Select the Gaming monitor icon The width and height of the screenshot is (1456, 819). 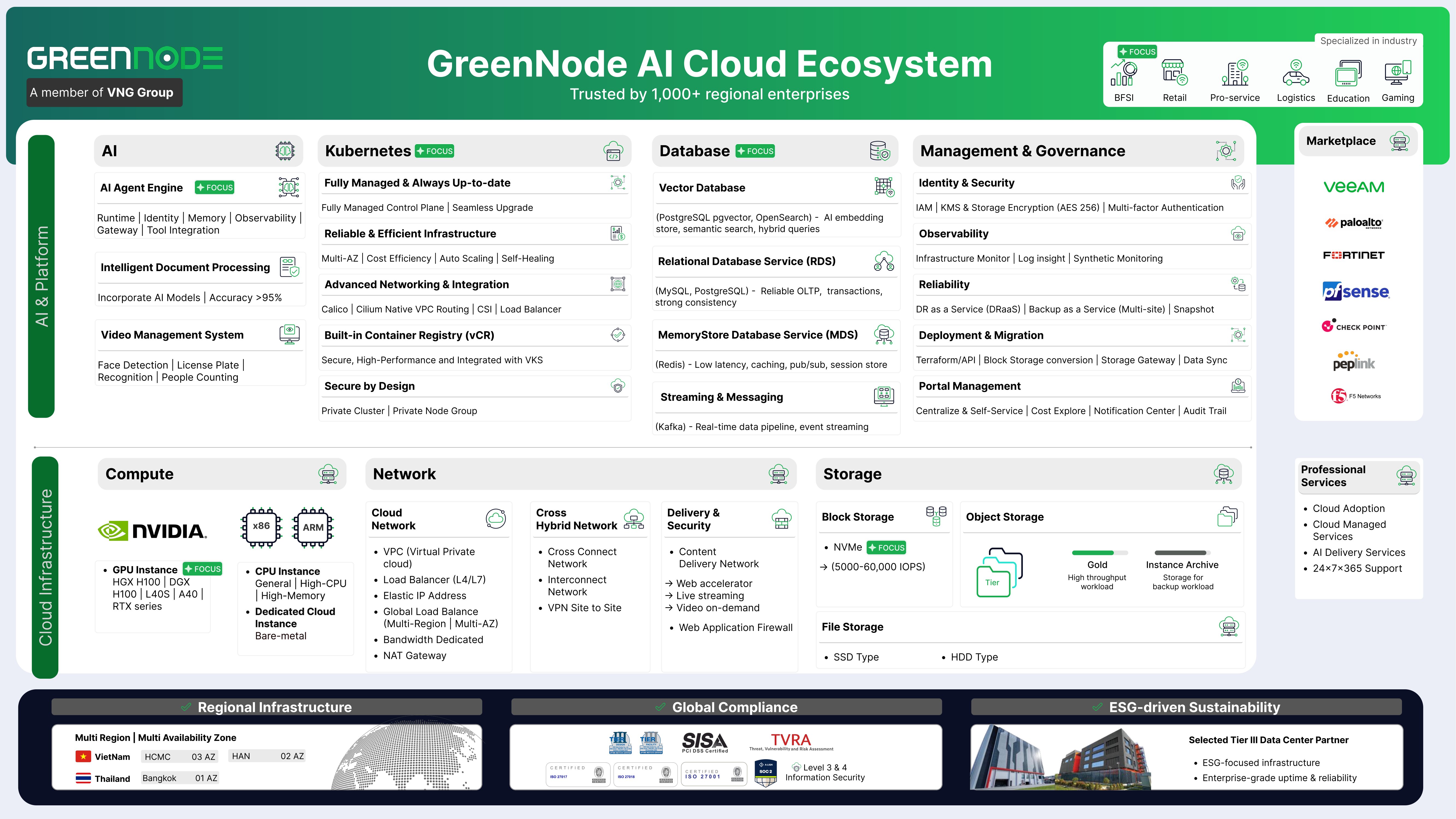pyautogui.click(x=1398, y=73)
